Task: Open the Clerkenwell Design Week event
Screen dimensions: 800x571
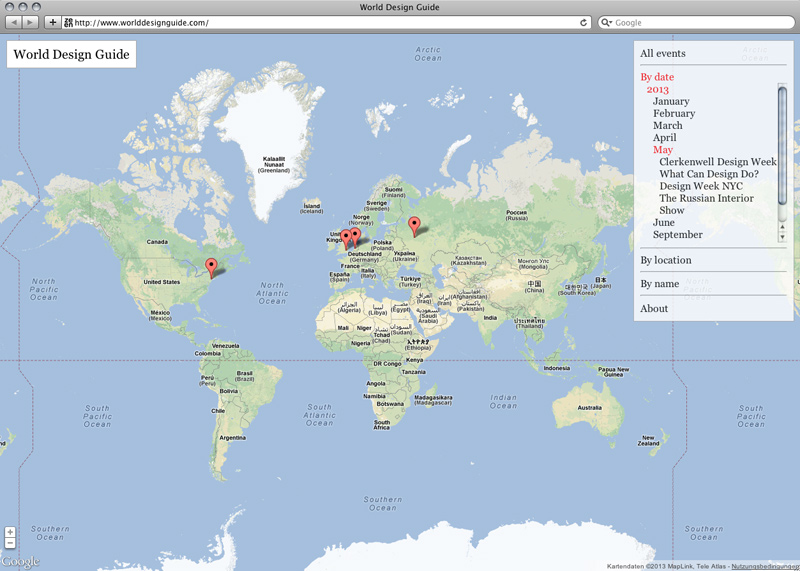Action: 718,162
